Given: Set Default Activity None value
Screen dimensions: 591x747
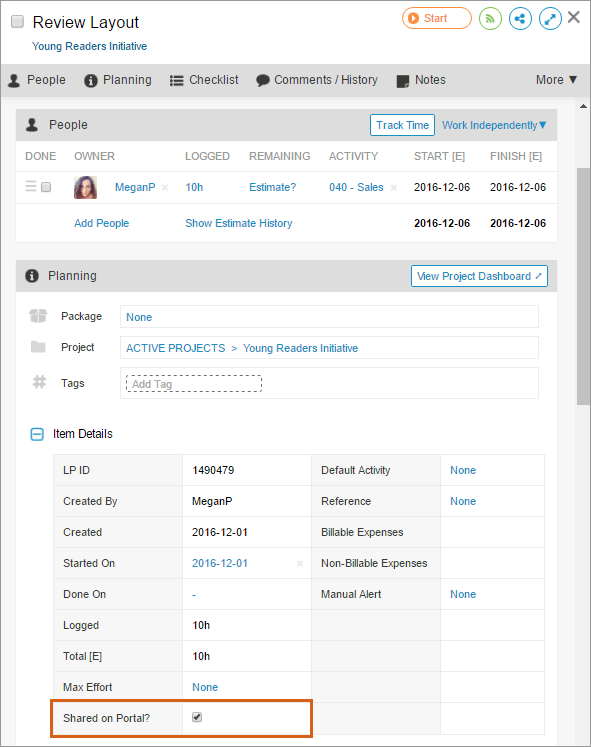Looking at the screenshot, I should click(463, 470).
